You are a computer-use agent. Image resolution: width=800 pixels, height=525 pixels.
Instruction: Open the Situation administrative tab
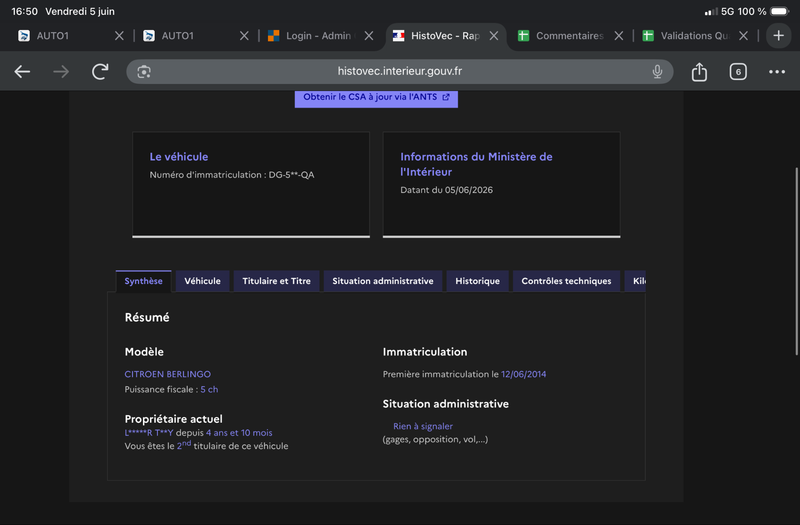(x=383, y=281)
